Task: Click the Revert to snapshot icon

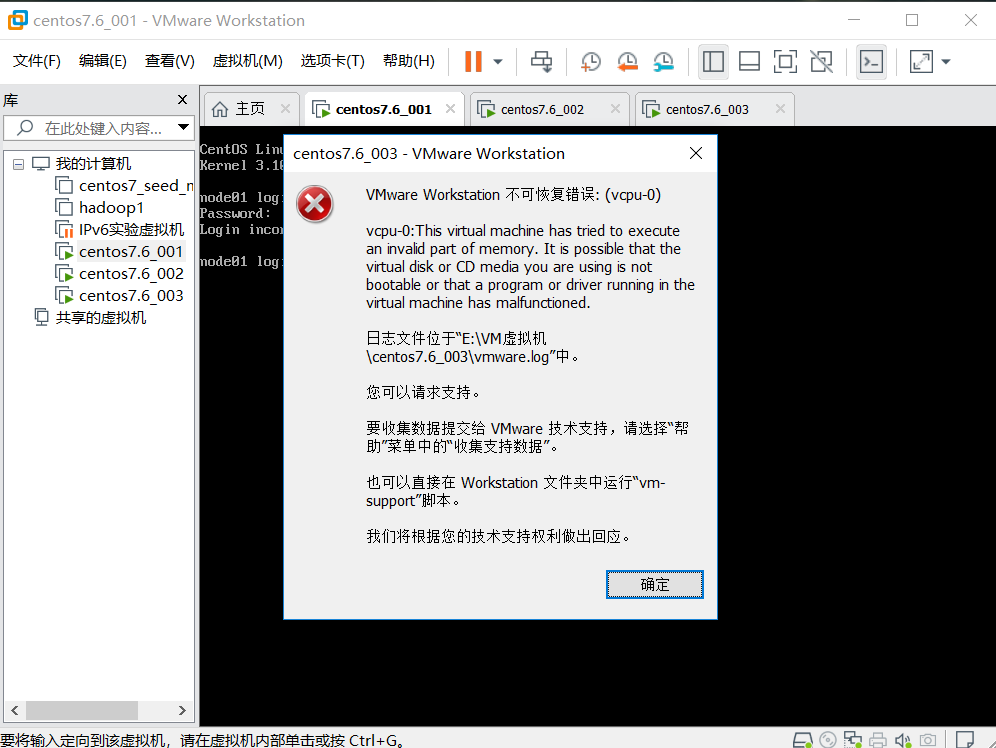Action: coord(627,62)
